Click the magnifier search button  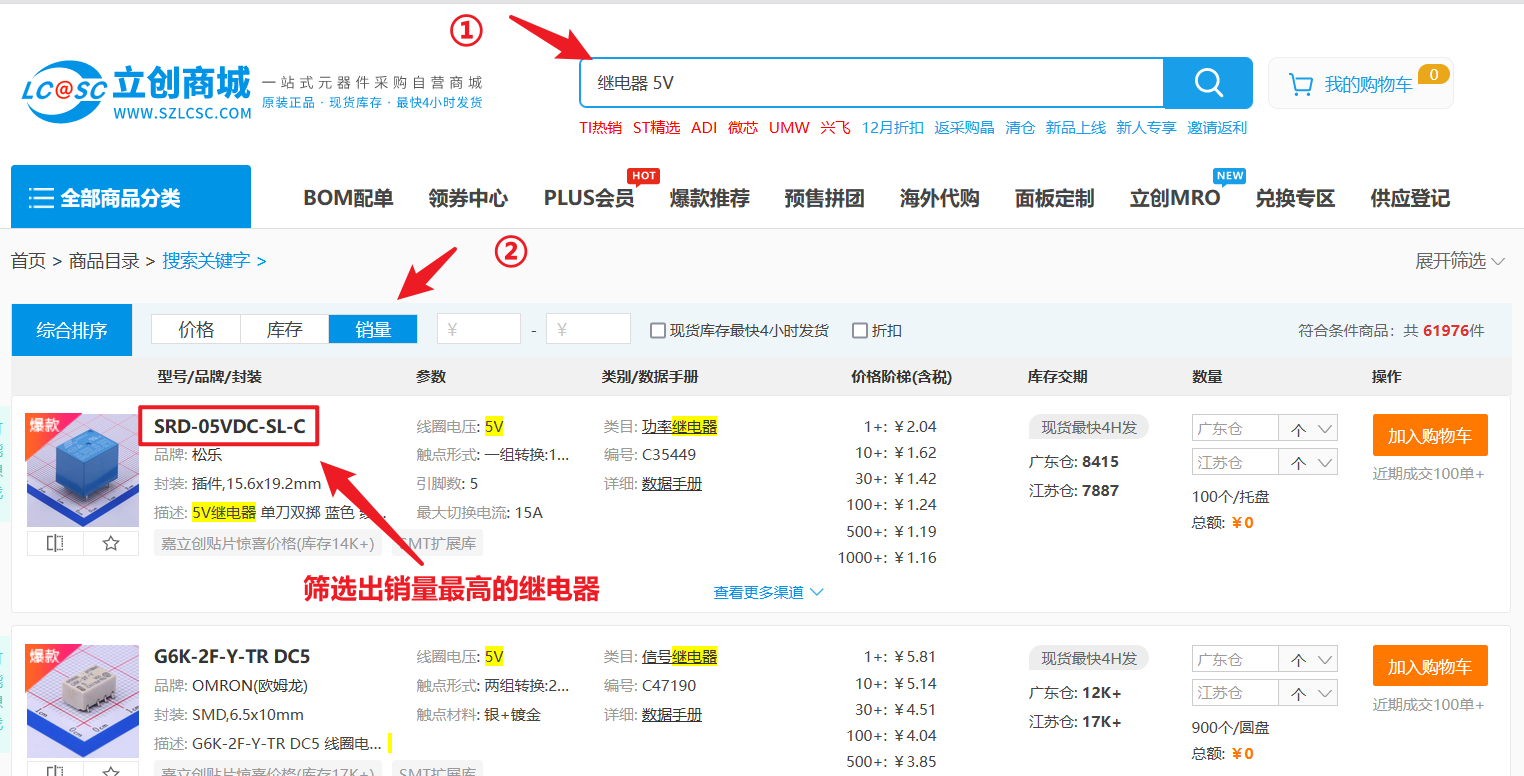(x=1208, y=83)
